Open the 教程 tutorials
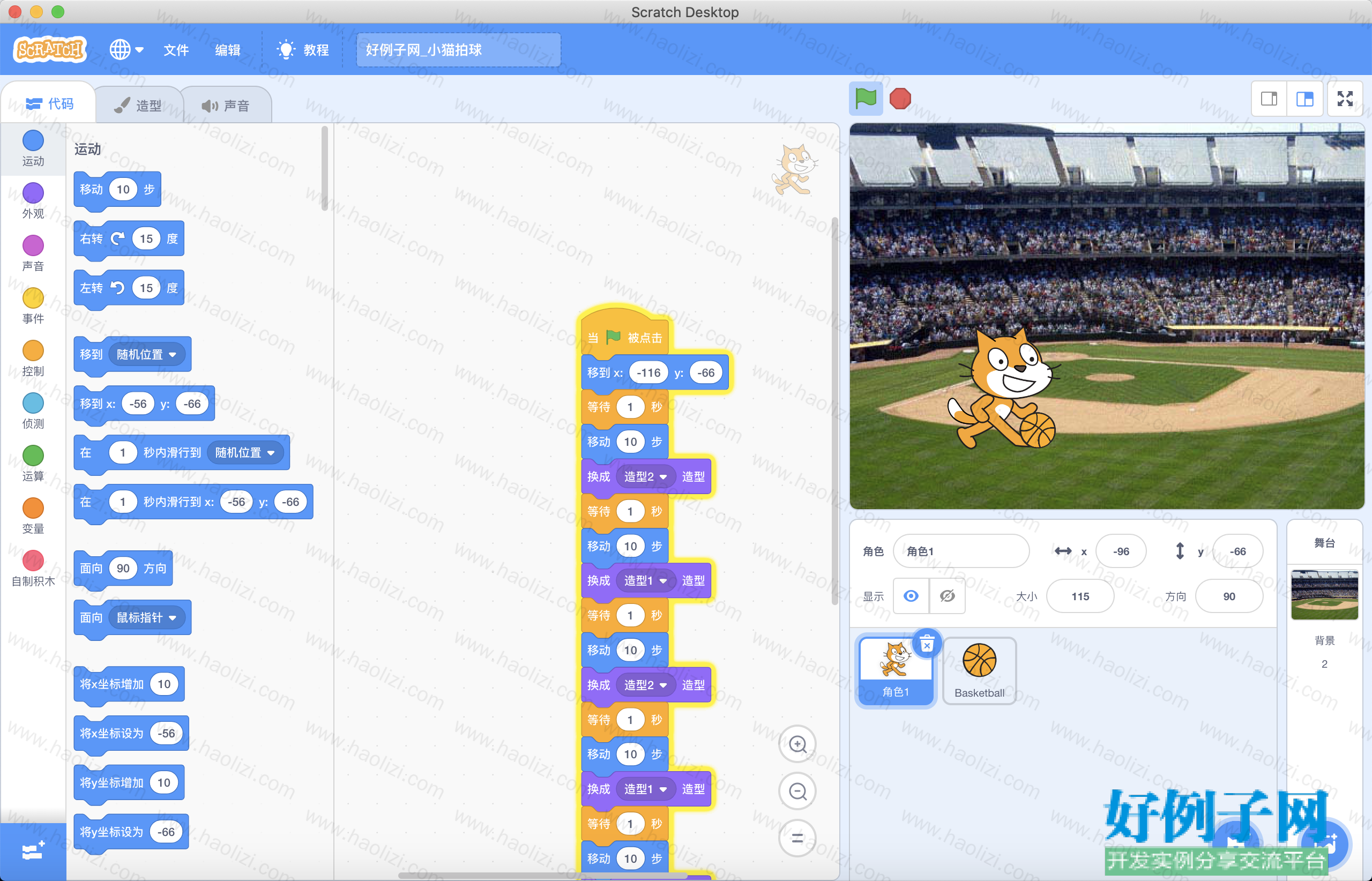 (x=303, y=50)
